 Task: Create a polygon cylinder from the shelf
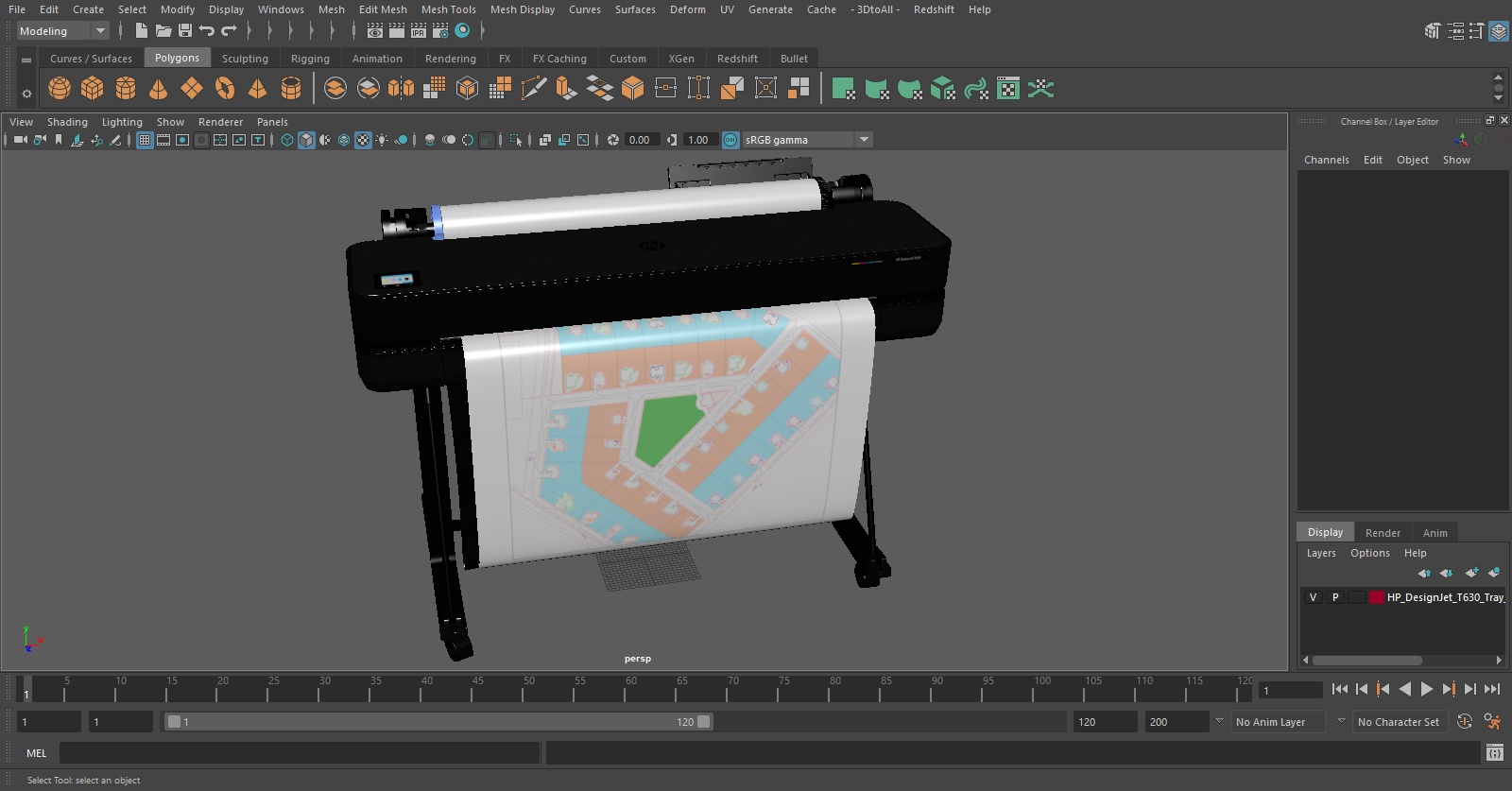pyautogui.click(x=126, y=89)
